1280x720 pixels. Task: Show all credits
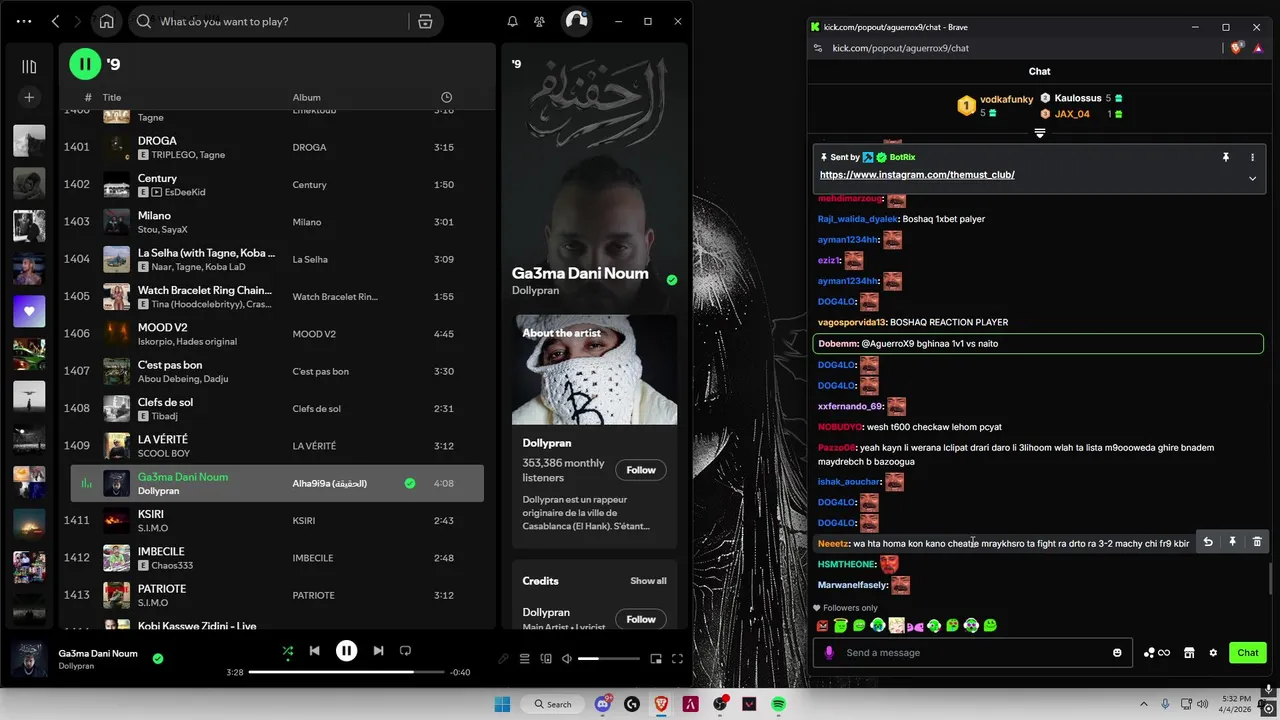coord(648,581)
